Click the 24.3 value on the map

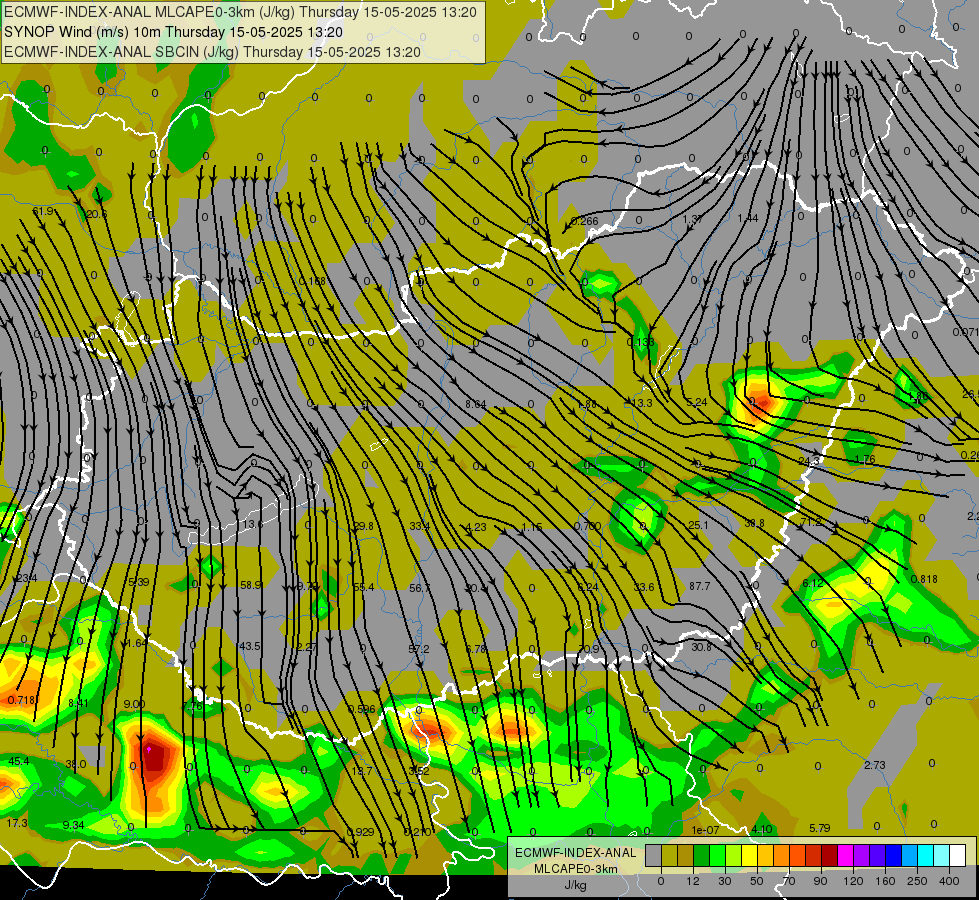(x=809, y=461)
